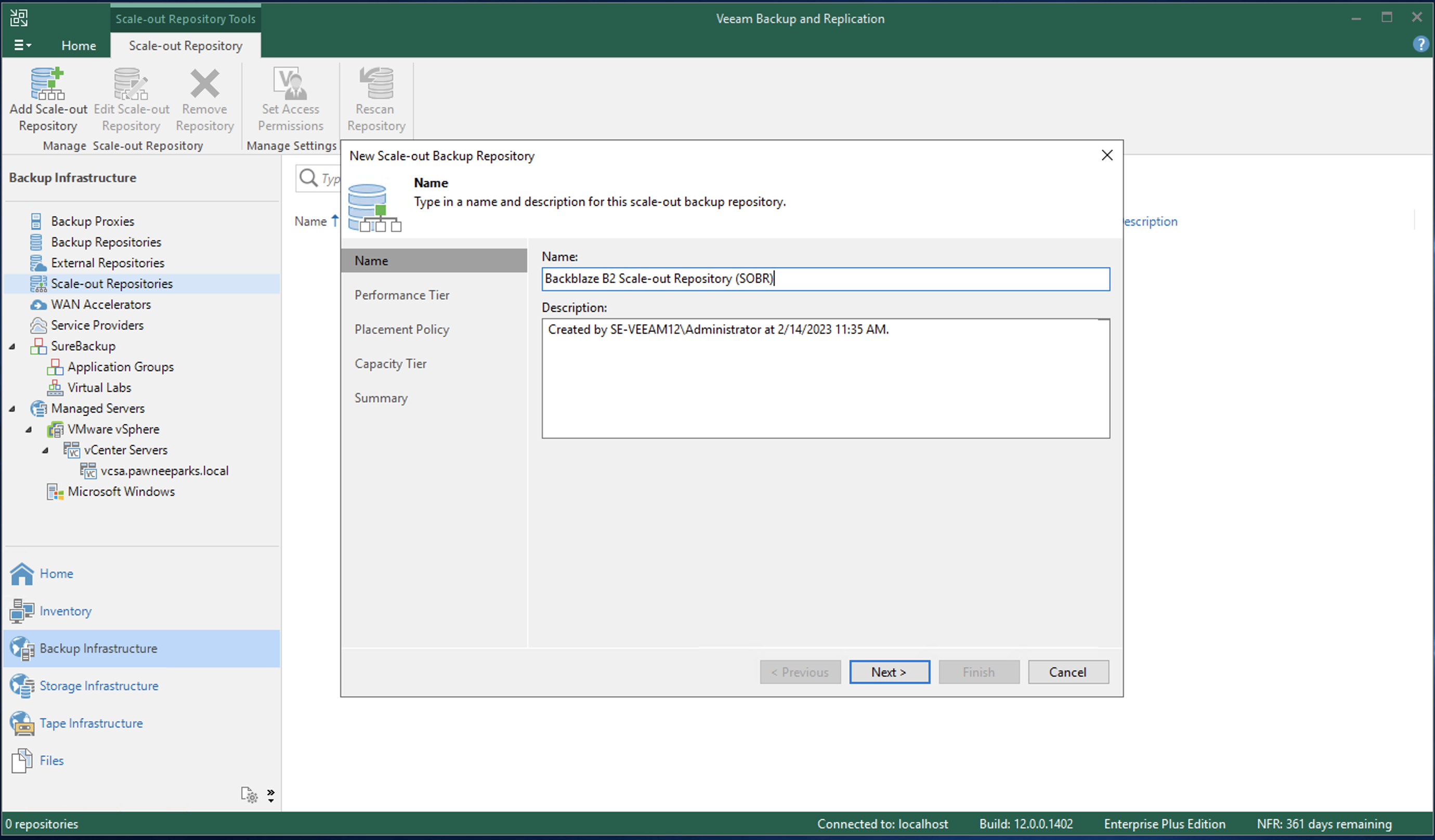Click the Home view house icon
The image size is (1435, 840).
(x=22, y=573)
